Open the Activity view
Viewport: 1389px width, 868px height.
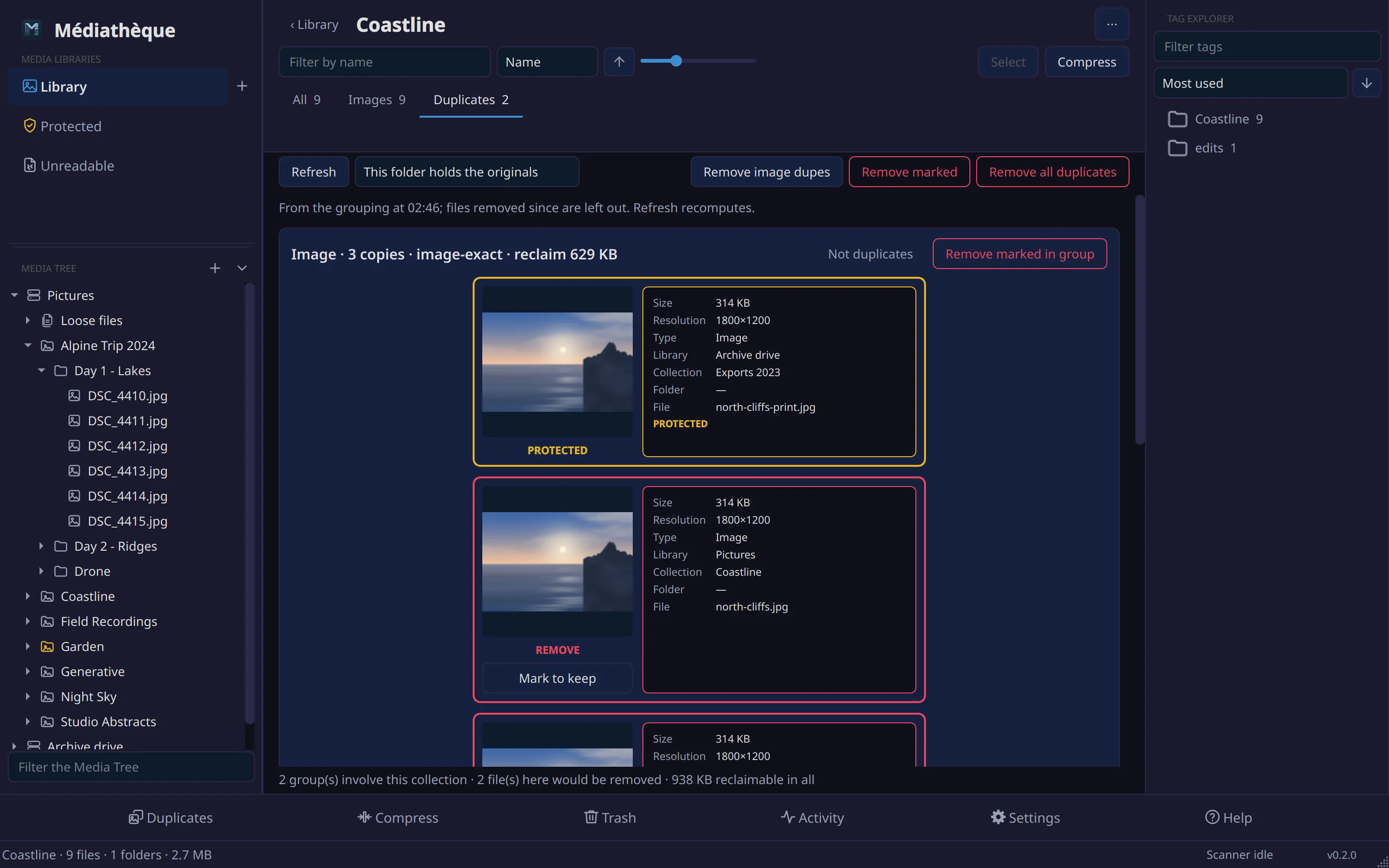(812, 817)
